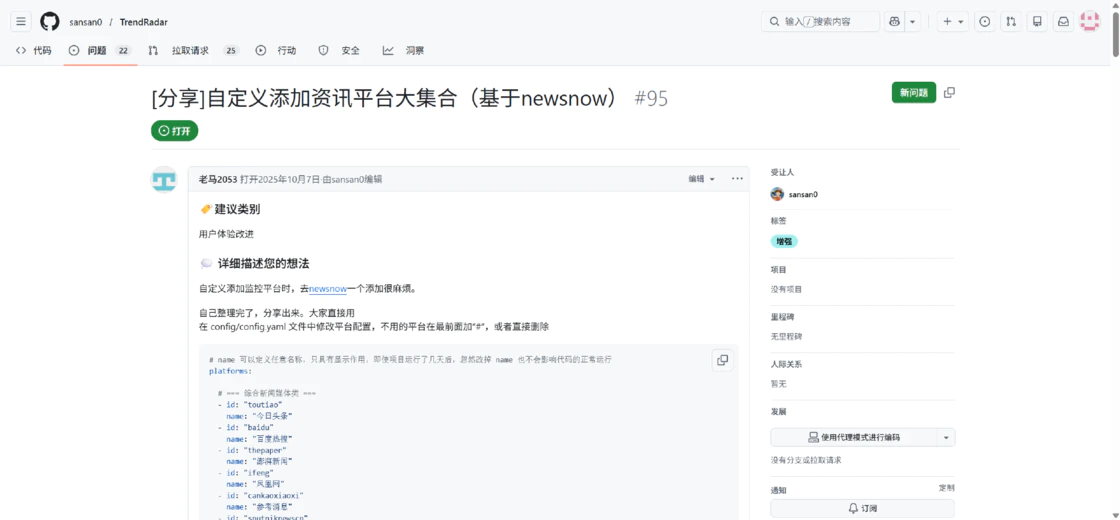Open 老马2053 author avatar
1120x520 pixels.
(x=164, y=179)
